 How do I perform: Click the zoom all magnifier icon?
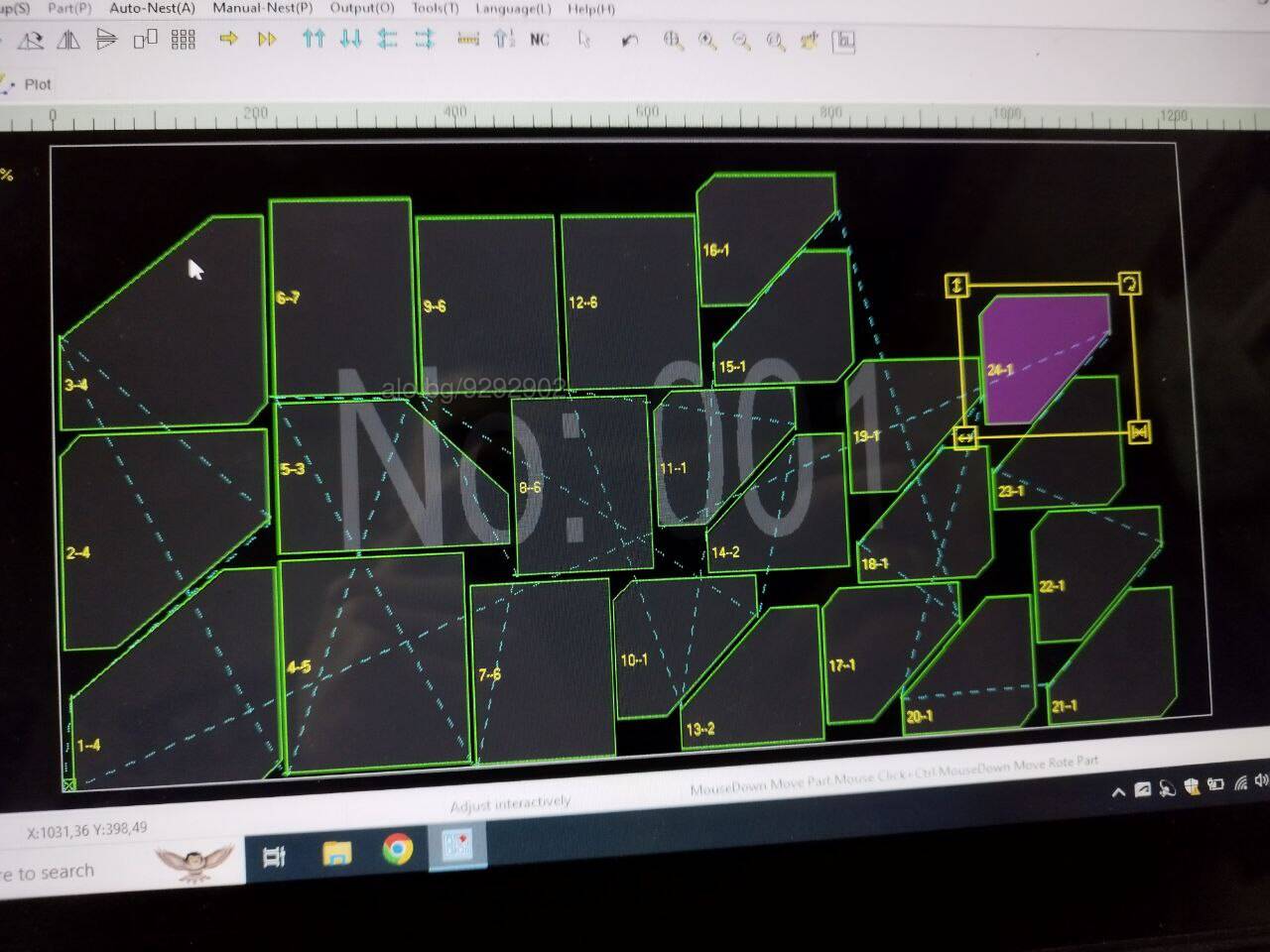776,41
